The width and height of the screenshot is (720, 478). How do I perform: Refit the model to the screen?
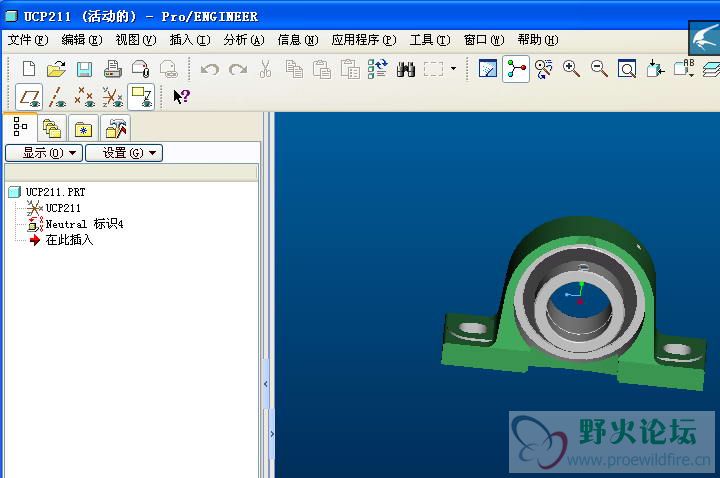627,69
